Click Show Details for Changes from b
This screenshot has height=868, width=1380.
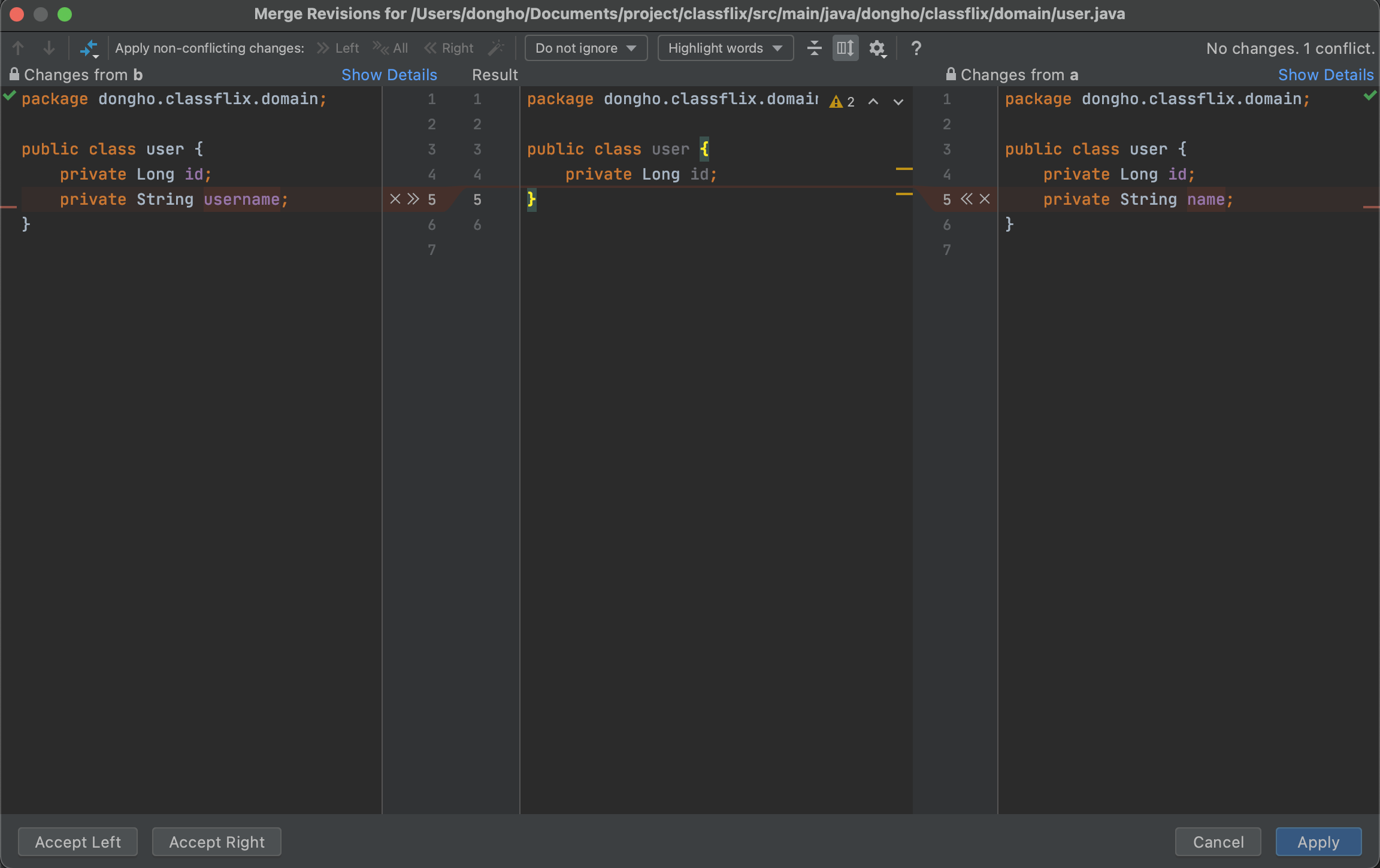(389, 75)
